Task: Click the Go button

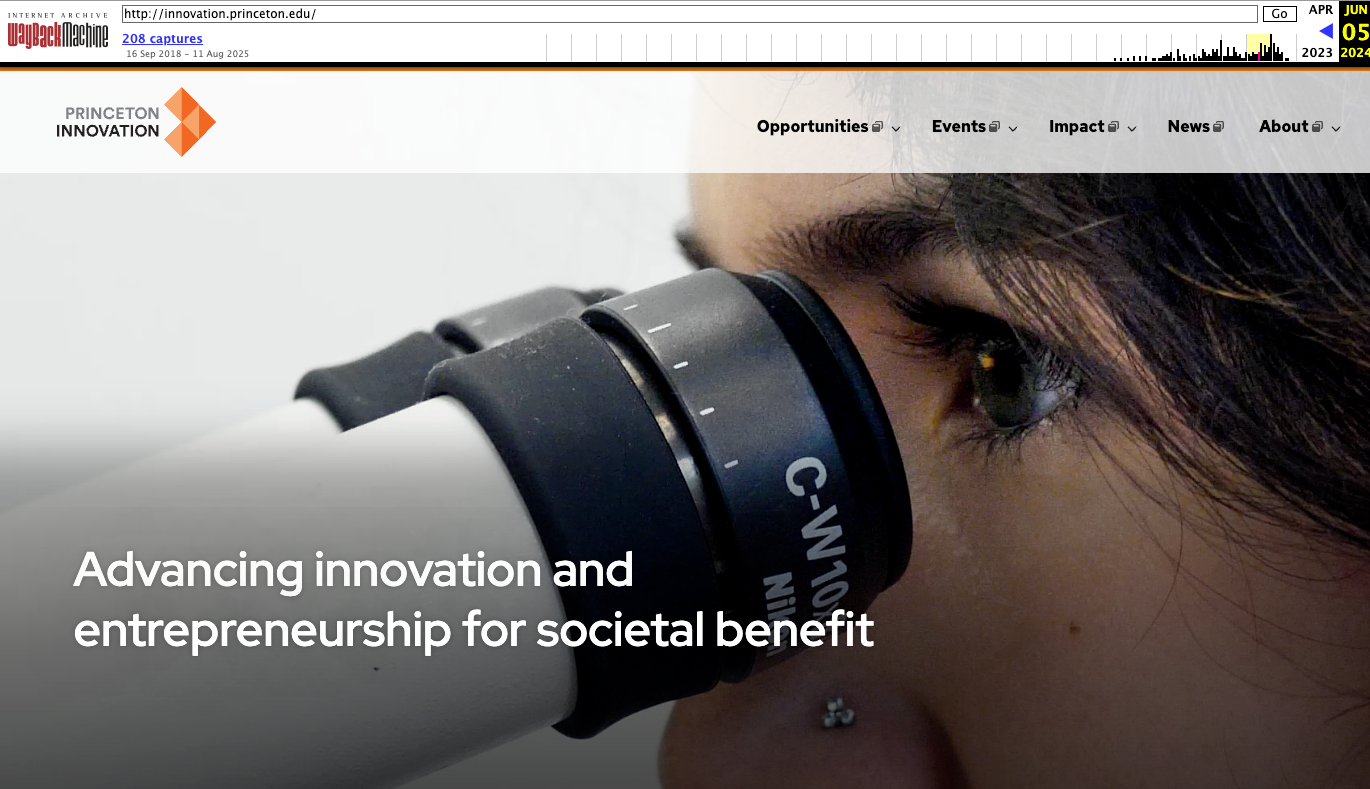Action: point(1279,14)
